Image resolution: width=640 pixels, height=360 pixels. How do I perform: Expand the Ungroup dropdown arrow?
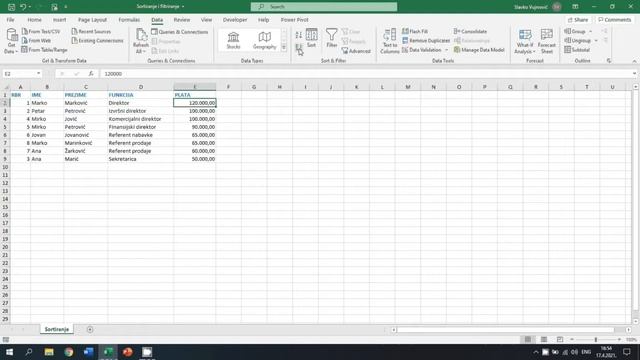coord(596,40)
